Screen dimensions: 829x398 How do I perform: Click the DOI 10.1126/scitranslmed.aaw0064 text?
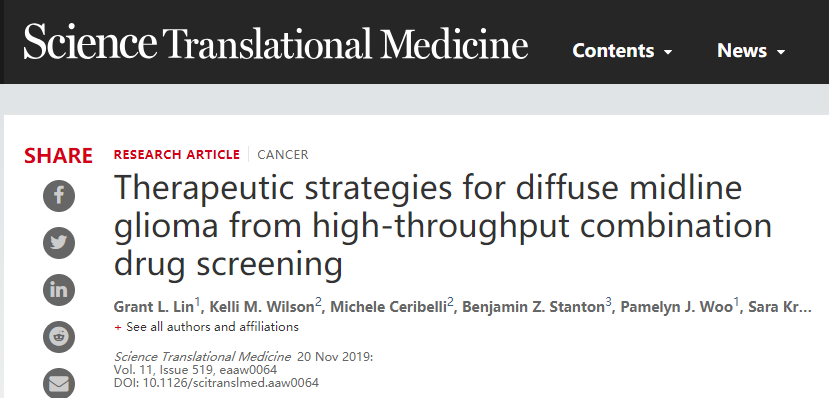(216, 382)
